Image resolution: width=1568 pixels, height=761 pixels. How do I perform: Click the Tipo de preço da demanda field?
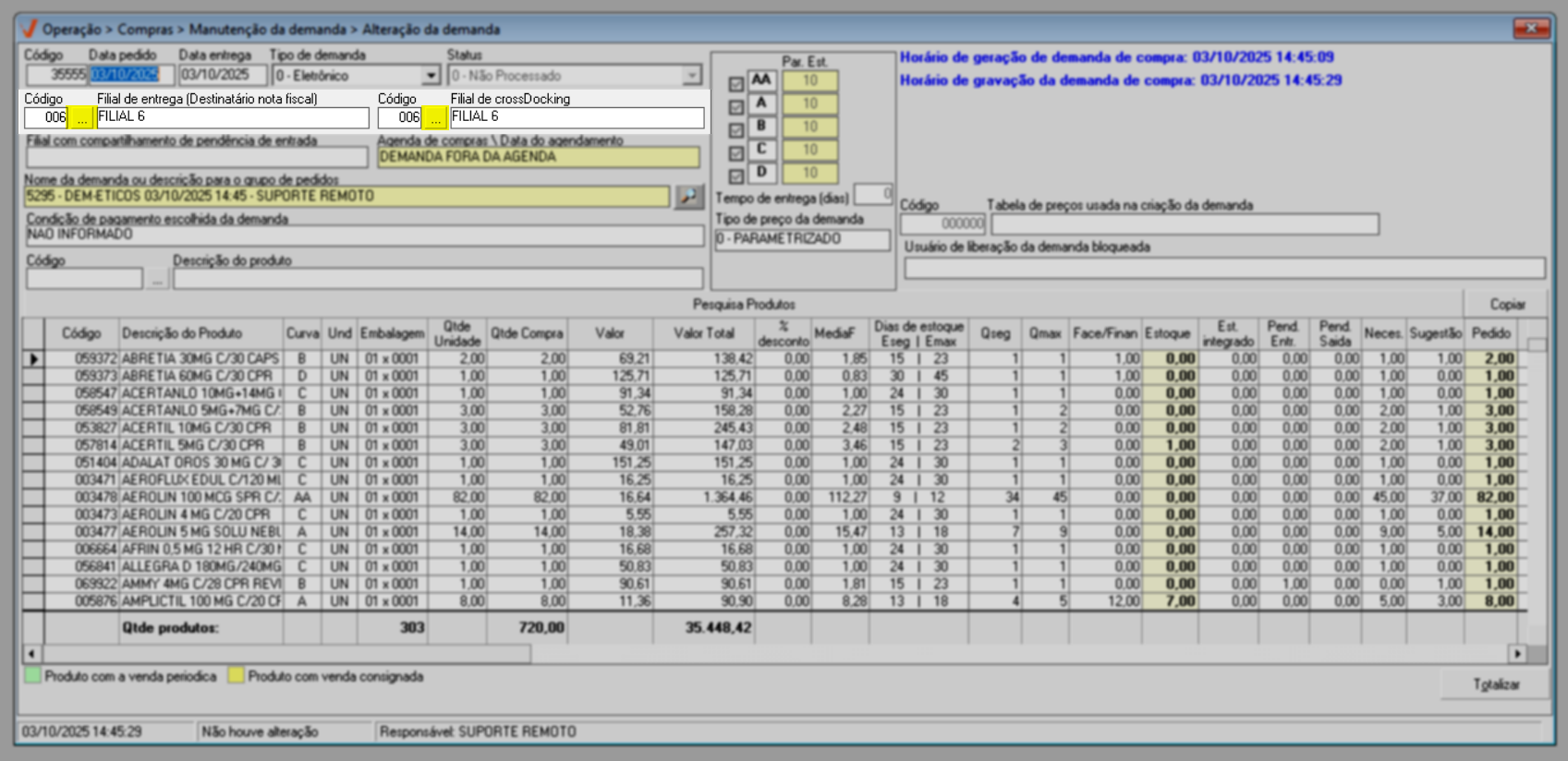click(801, 239)
